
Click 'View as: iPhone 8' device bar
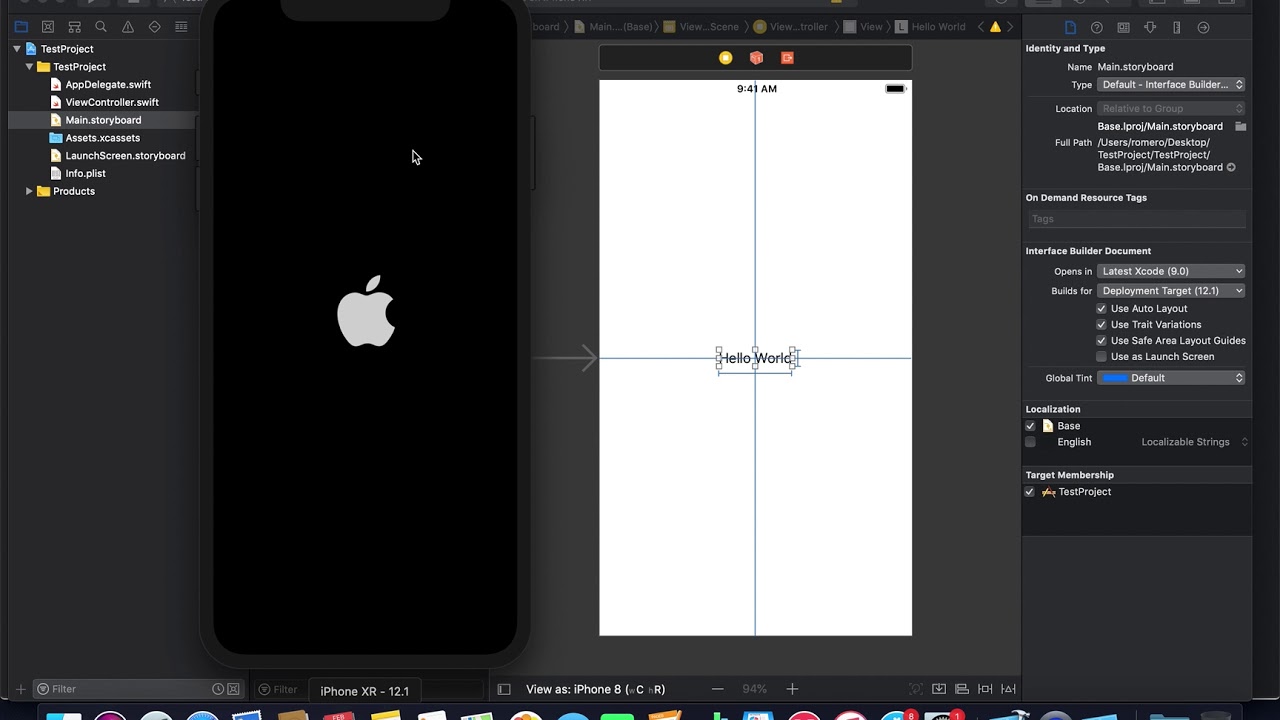(595, 689)
